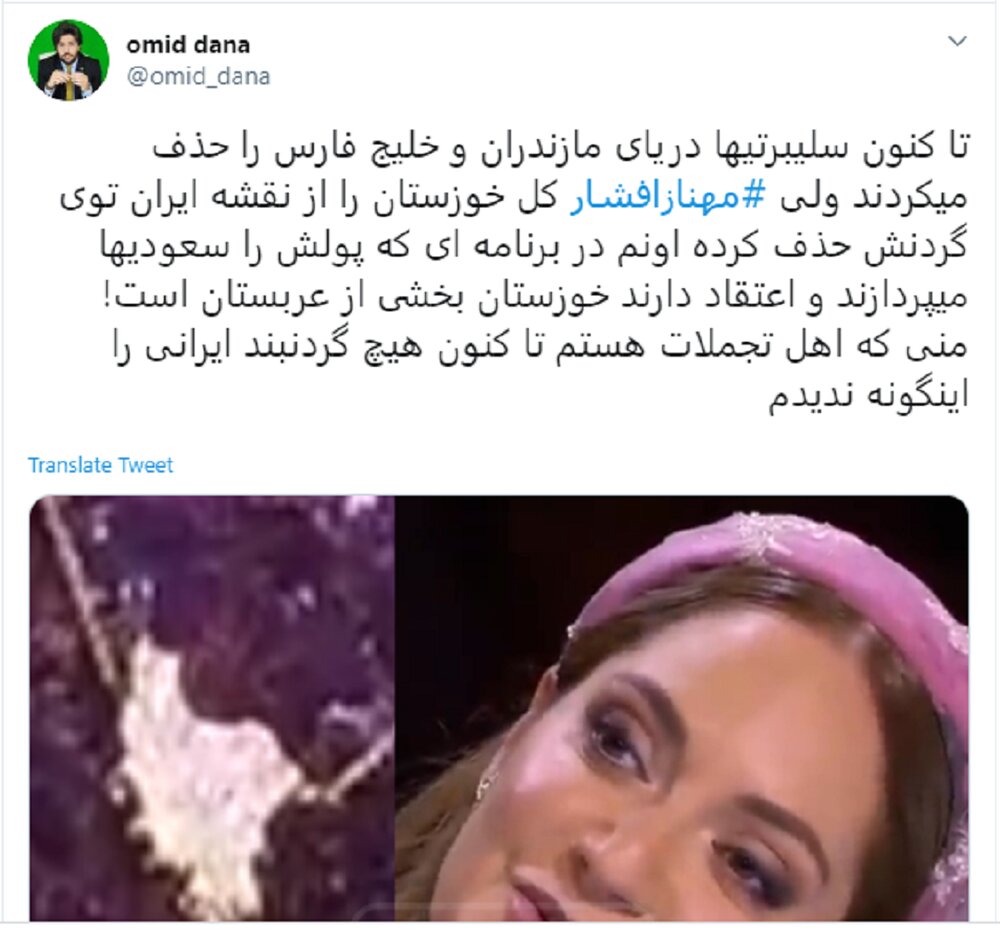Open the @omid_dana handle link
This screenshot has height=930, width=1000.
pos(198,77)
